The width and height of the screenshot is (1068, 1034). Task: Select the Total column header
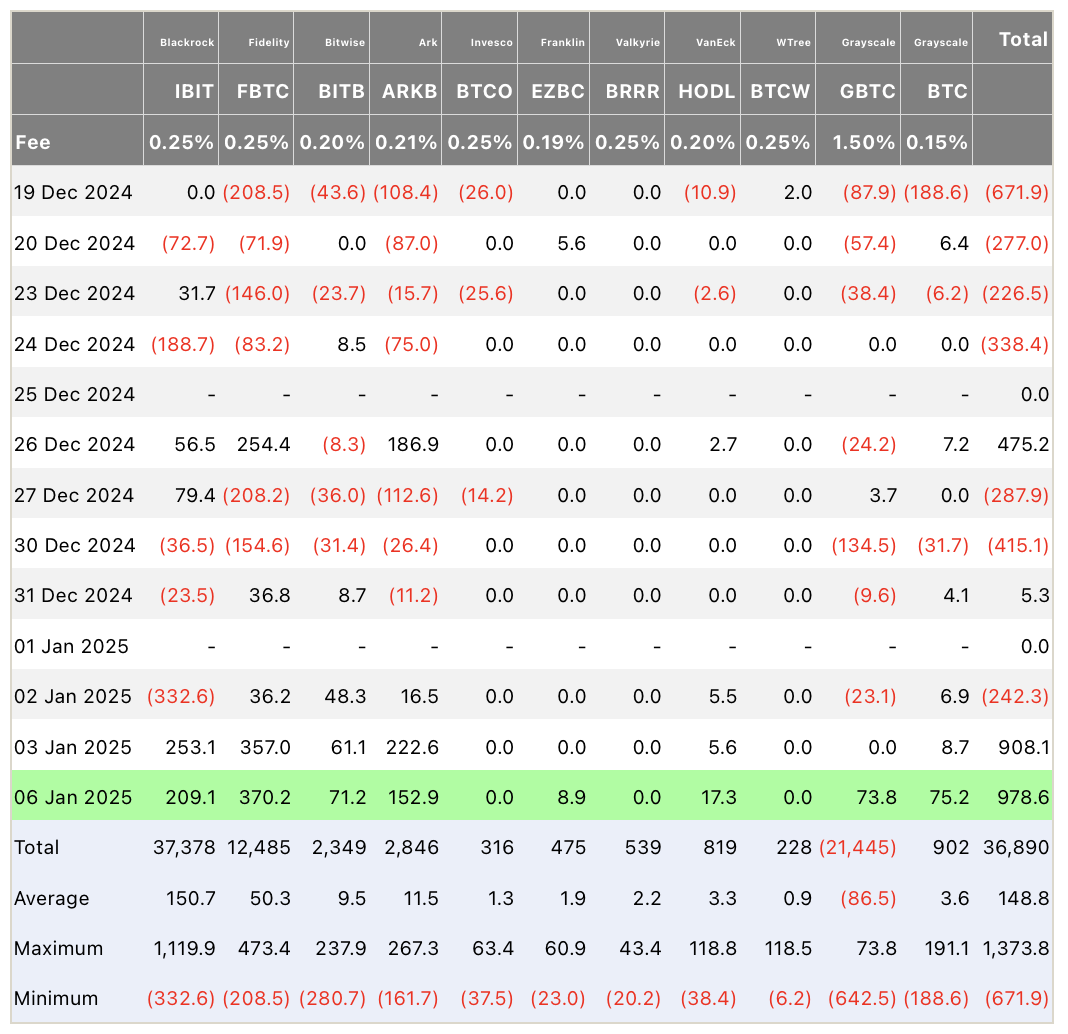1023,40
